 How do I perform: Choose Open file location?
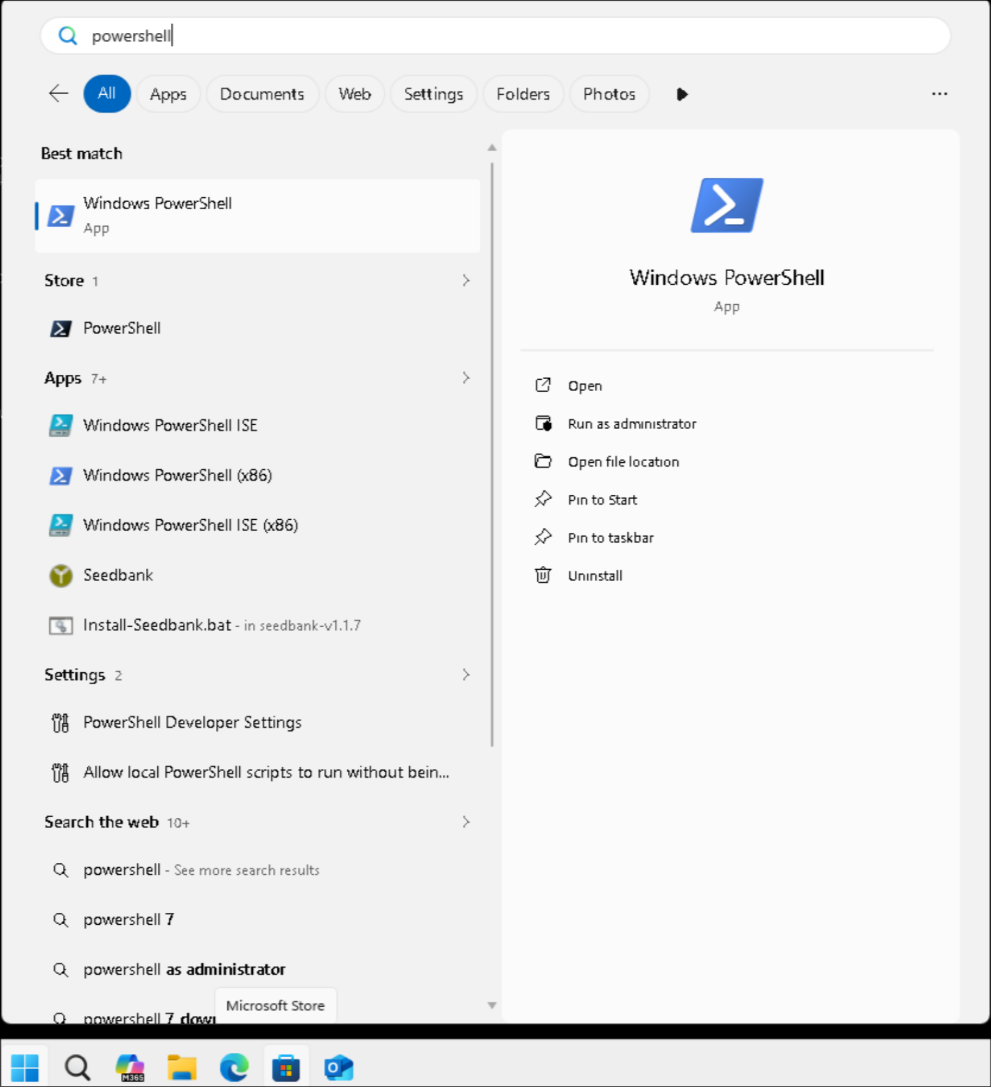(624, 462)
